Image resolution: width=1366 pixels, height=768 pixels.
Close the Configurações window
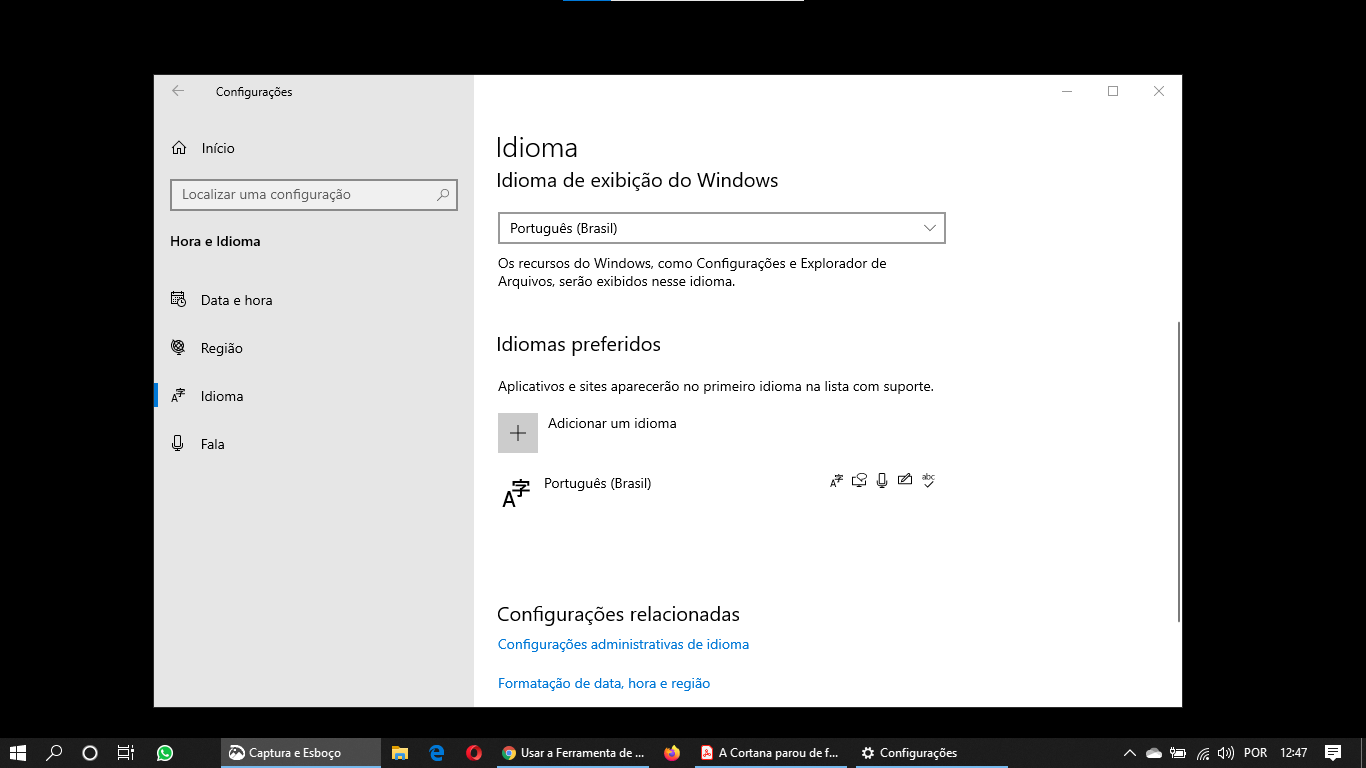(1159, 91)
